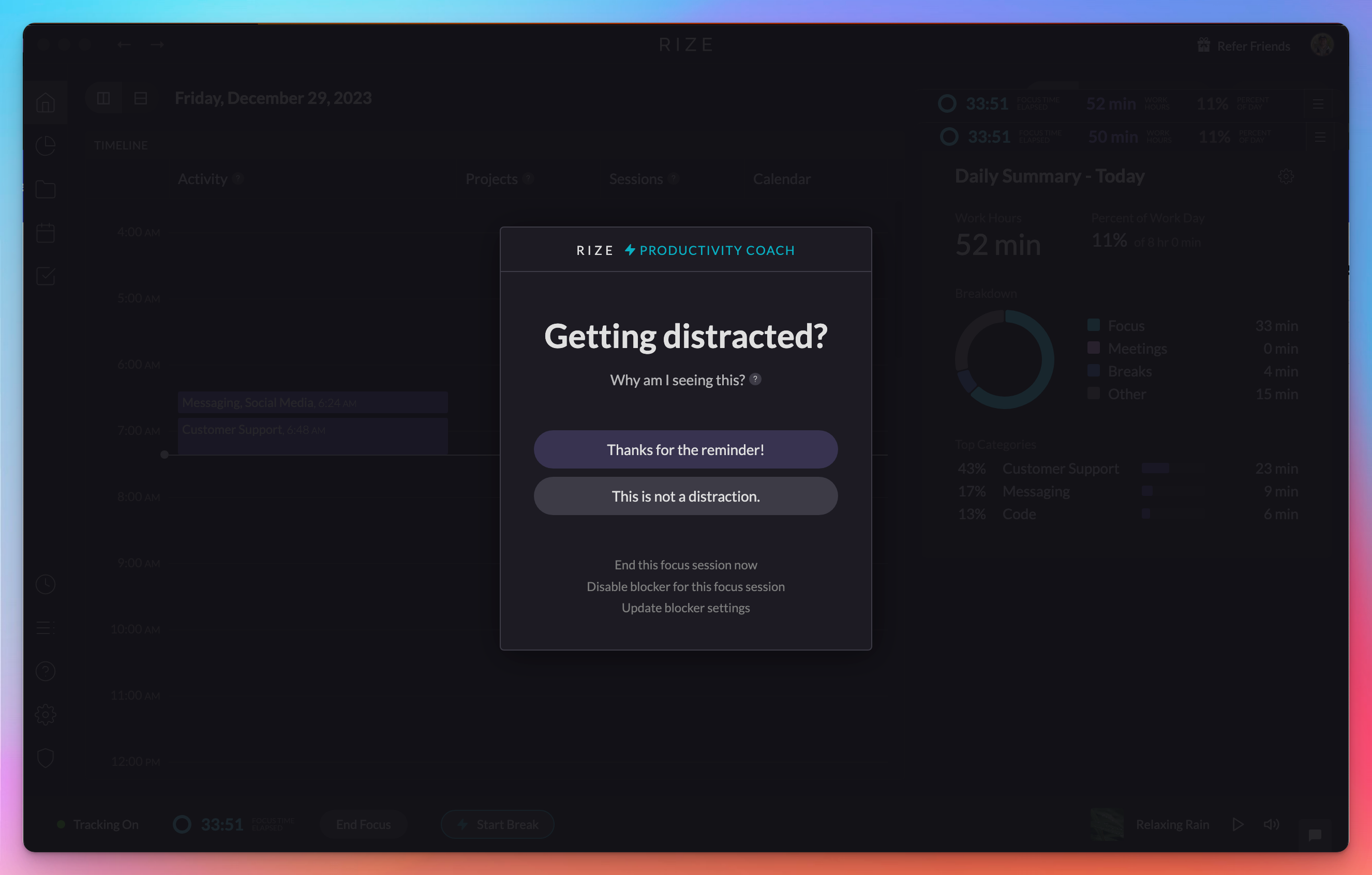1372x875 pixels.
Task: Click the Messaging category row
Action: pos(1128,491)
